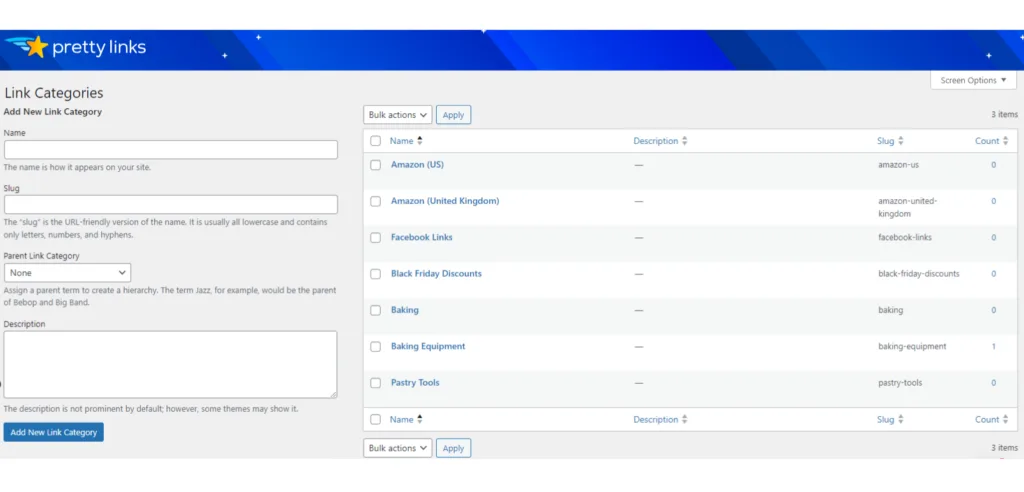Tick the Baking Equipment checkbox
The height and width of the screenshot is (492, 1024).
tap(376, 347)
